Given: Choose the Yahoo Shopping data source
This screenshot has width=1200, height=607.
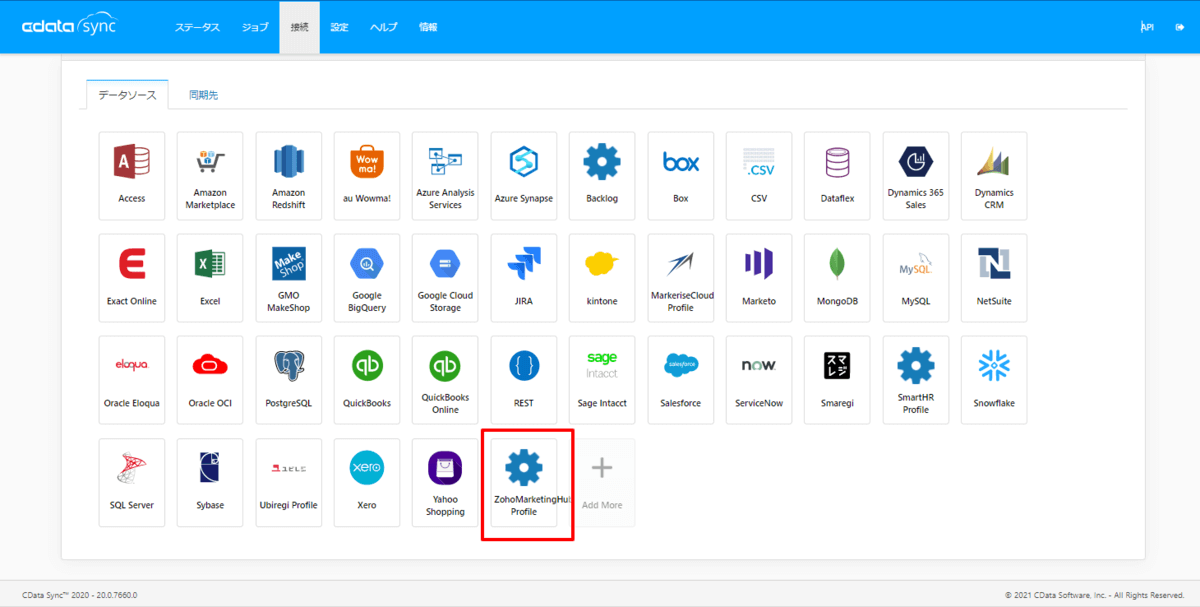Looking at the screenshot, I should point(445,482).
